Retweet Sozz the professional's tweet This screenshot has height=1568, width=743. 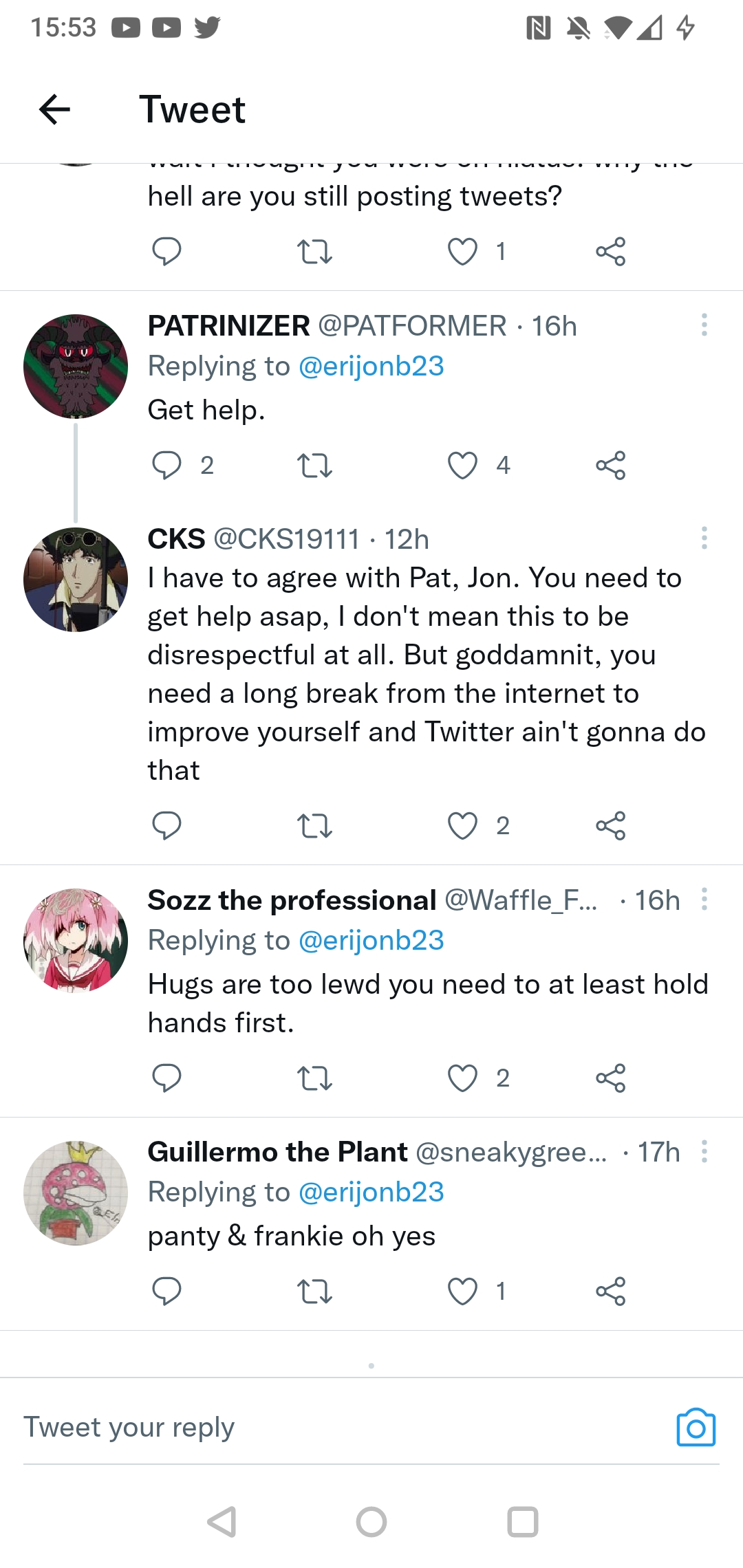coord(314,1078)
